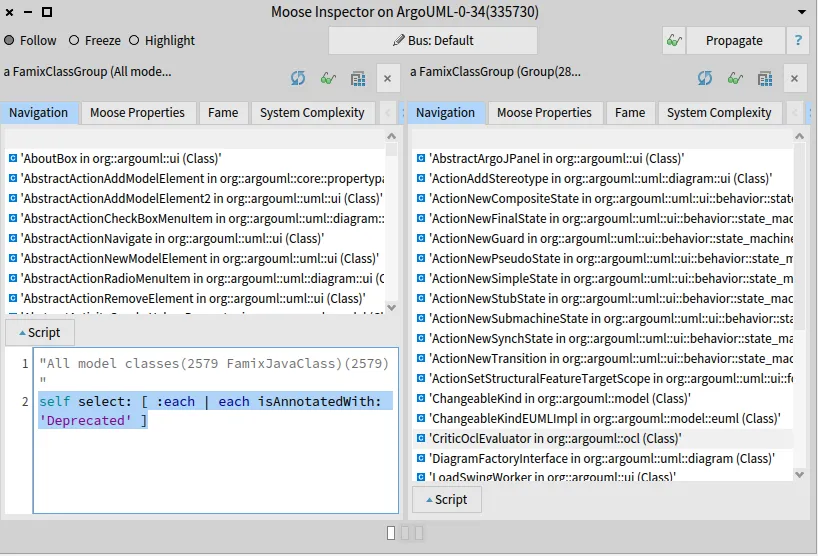Open right pane Fame tab

[630, 113]
